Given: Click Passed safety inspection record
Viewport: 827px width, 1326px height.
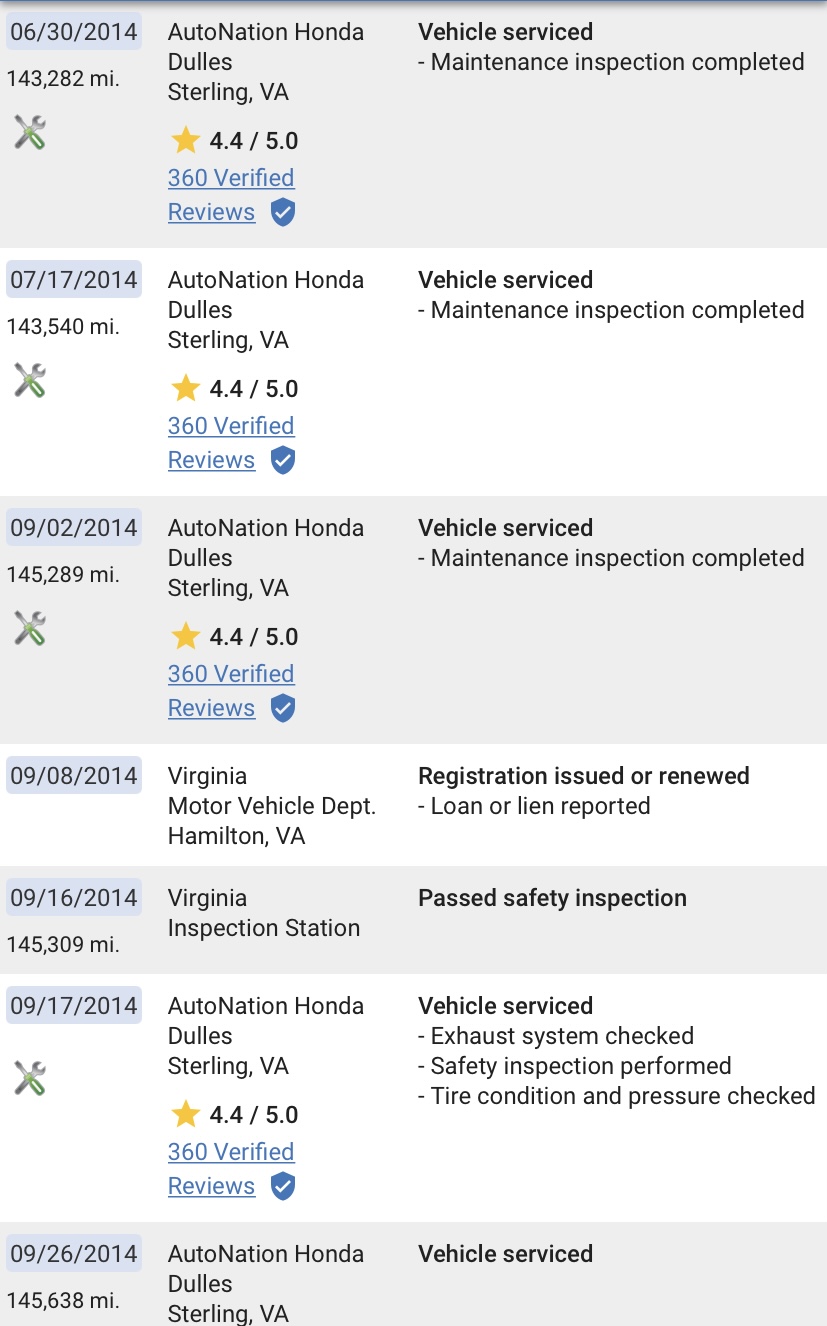Looking at the screenshot, I should point(552,898).
